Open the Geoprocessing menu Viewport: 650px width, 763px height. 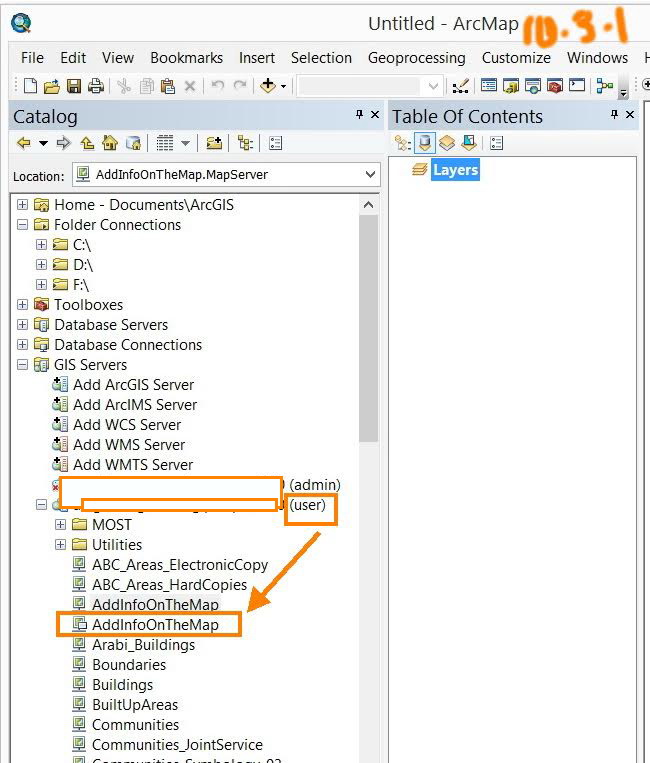(416, 57)
